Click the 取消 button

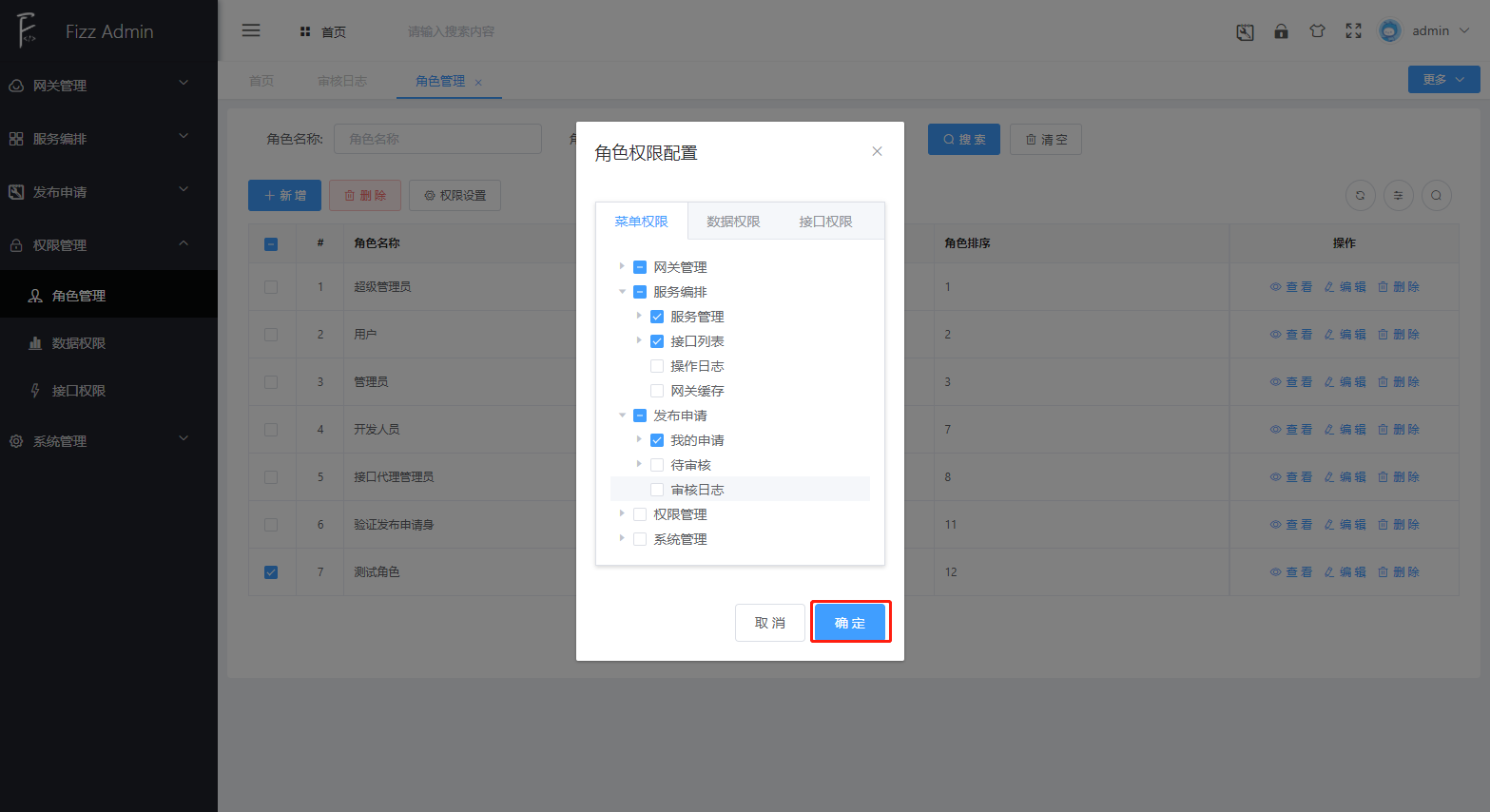(769, 623)
